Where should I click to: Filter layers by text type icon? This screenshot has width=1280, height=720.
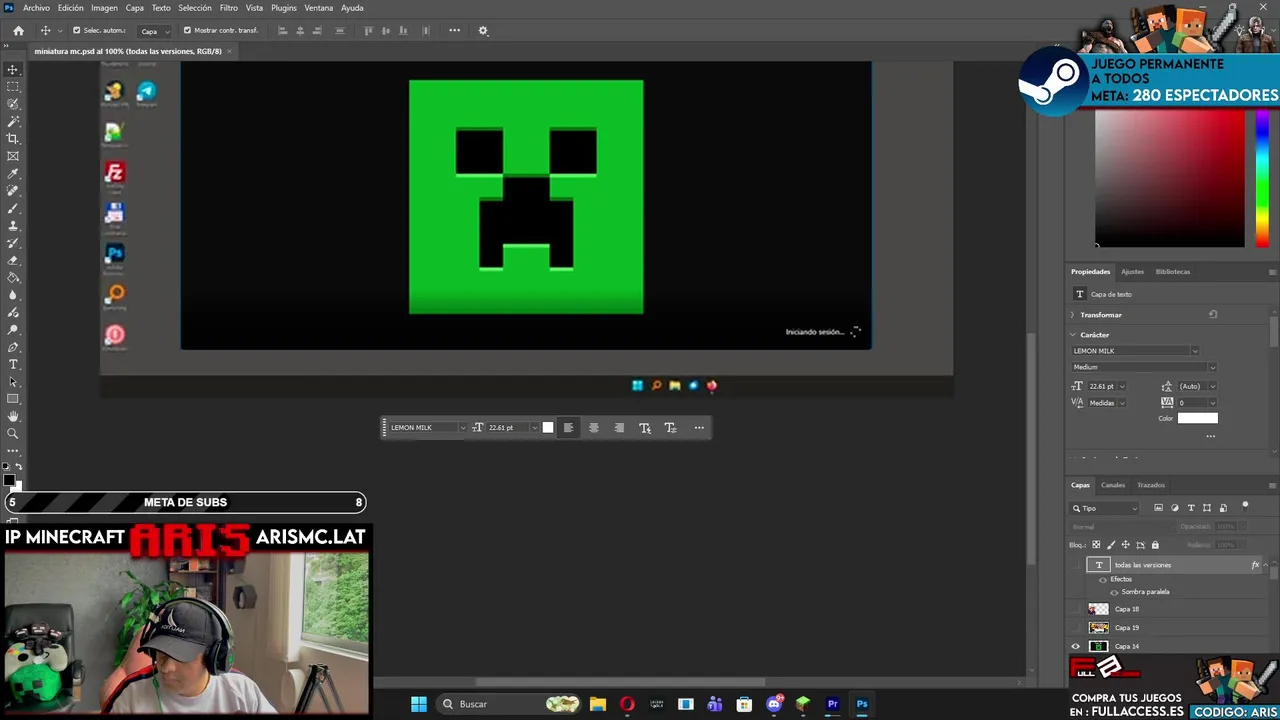click(1190, 508)
